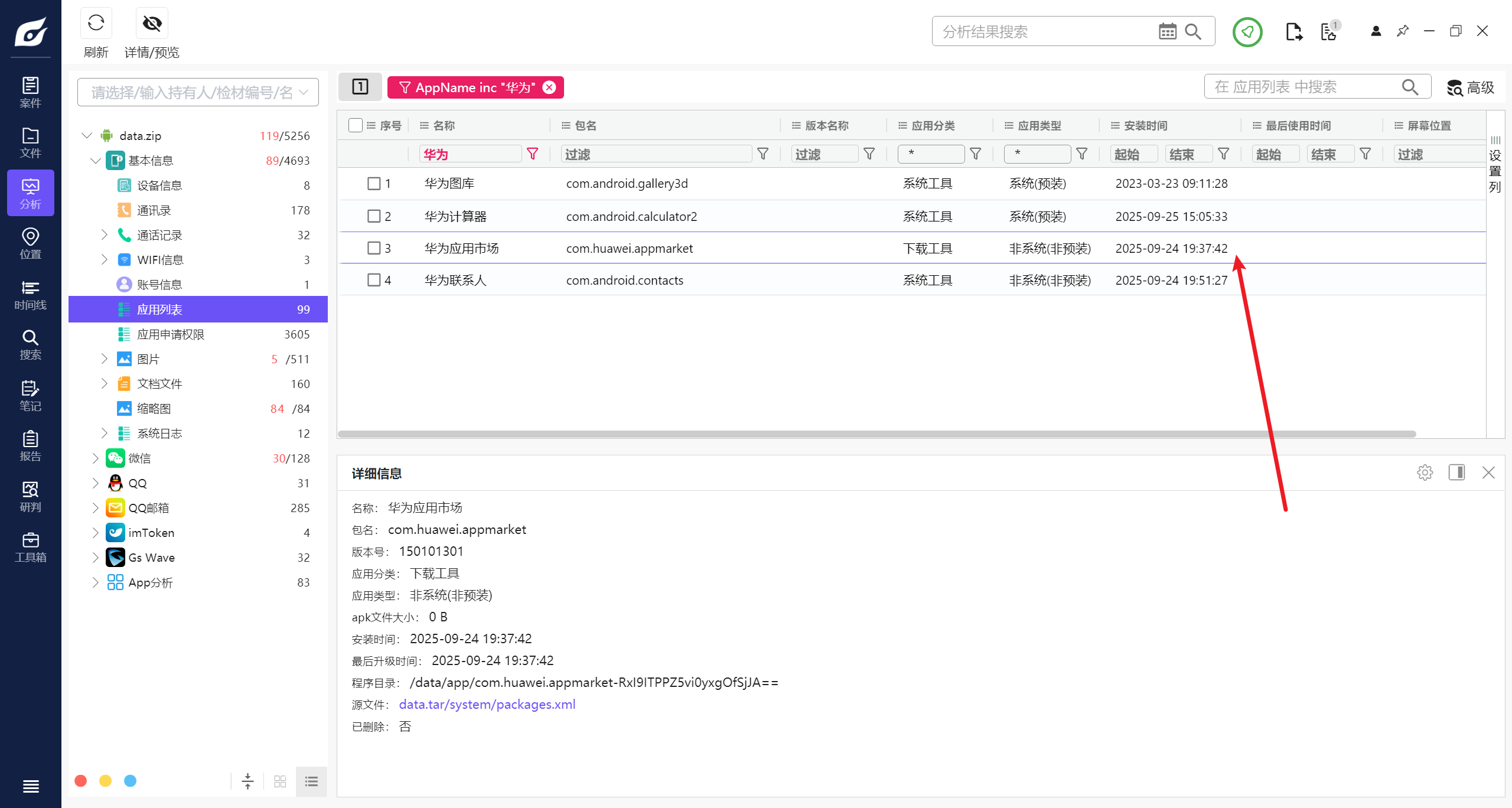
Task: Expand the 微信 tree node
Action: click(96, 458)
